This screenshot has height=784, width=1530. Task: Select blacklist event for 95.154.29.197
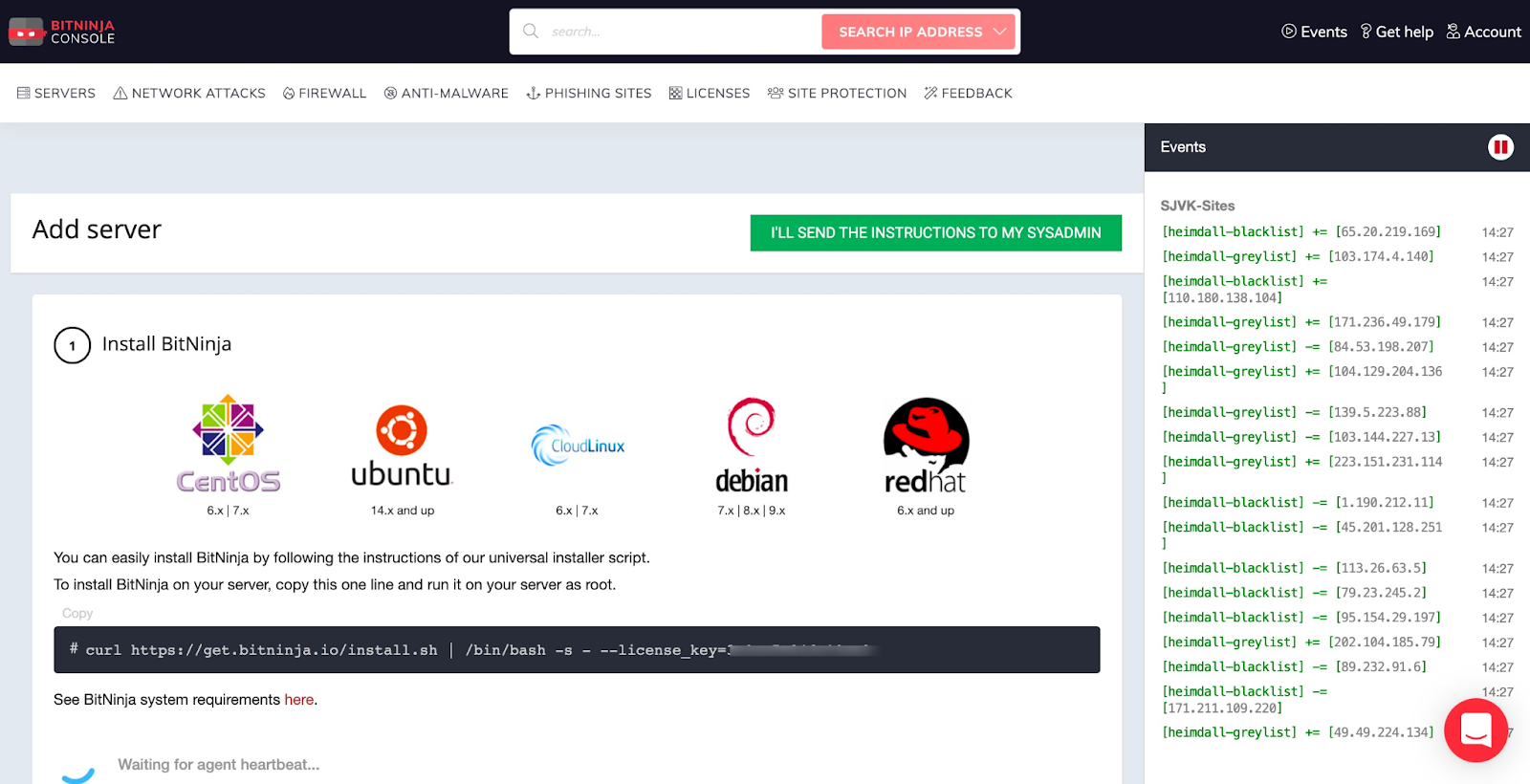click(x=1301, y=618)
